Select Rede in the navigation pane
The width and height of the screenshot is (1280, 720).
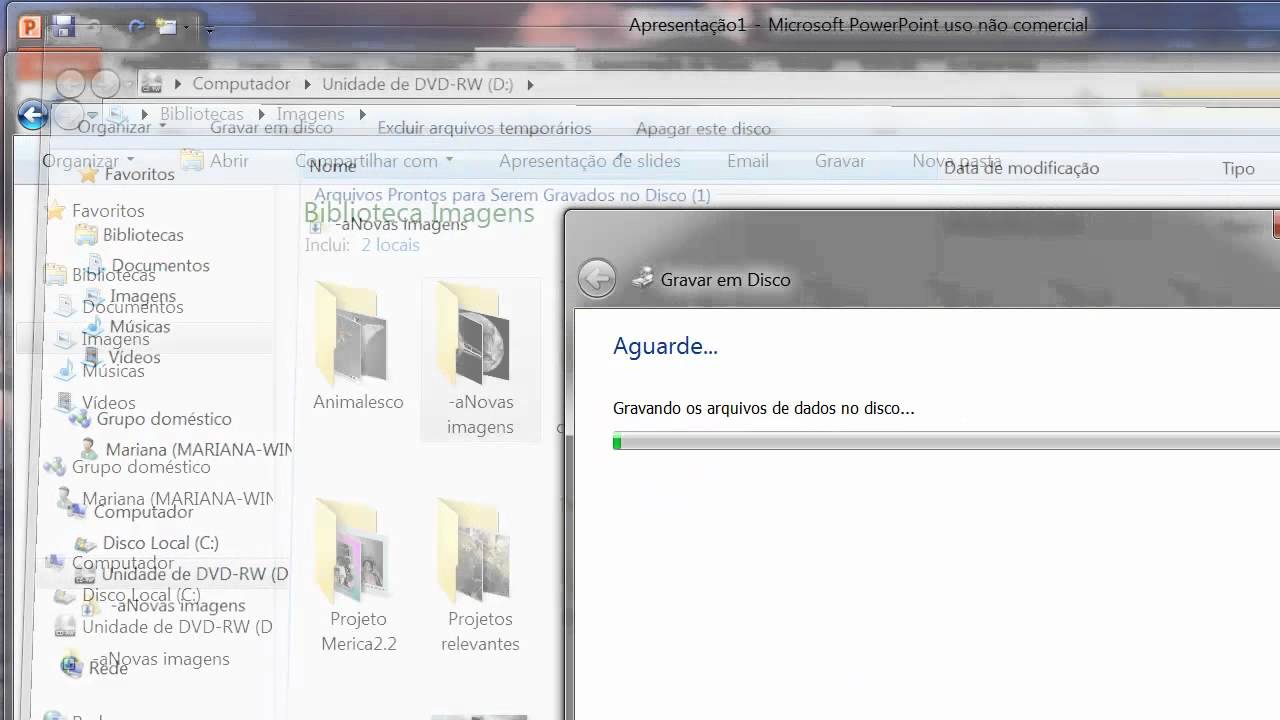pos(108,668)
